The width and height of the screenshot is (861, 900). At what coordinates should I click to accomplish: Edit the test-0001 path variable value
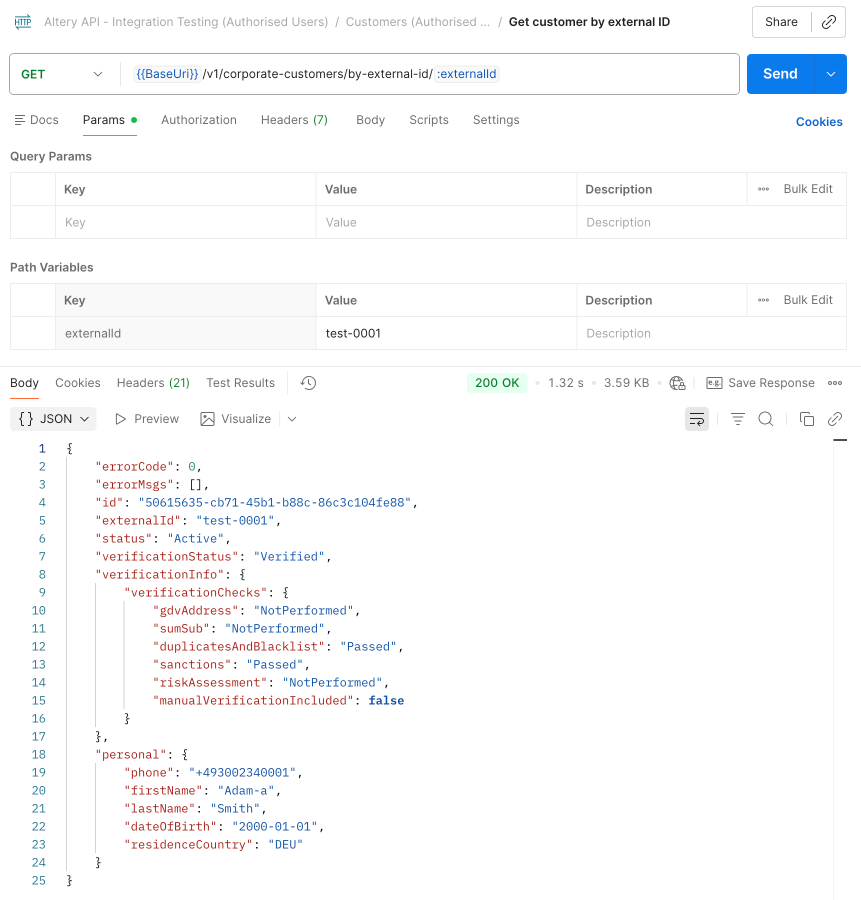pos(446,333)
